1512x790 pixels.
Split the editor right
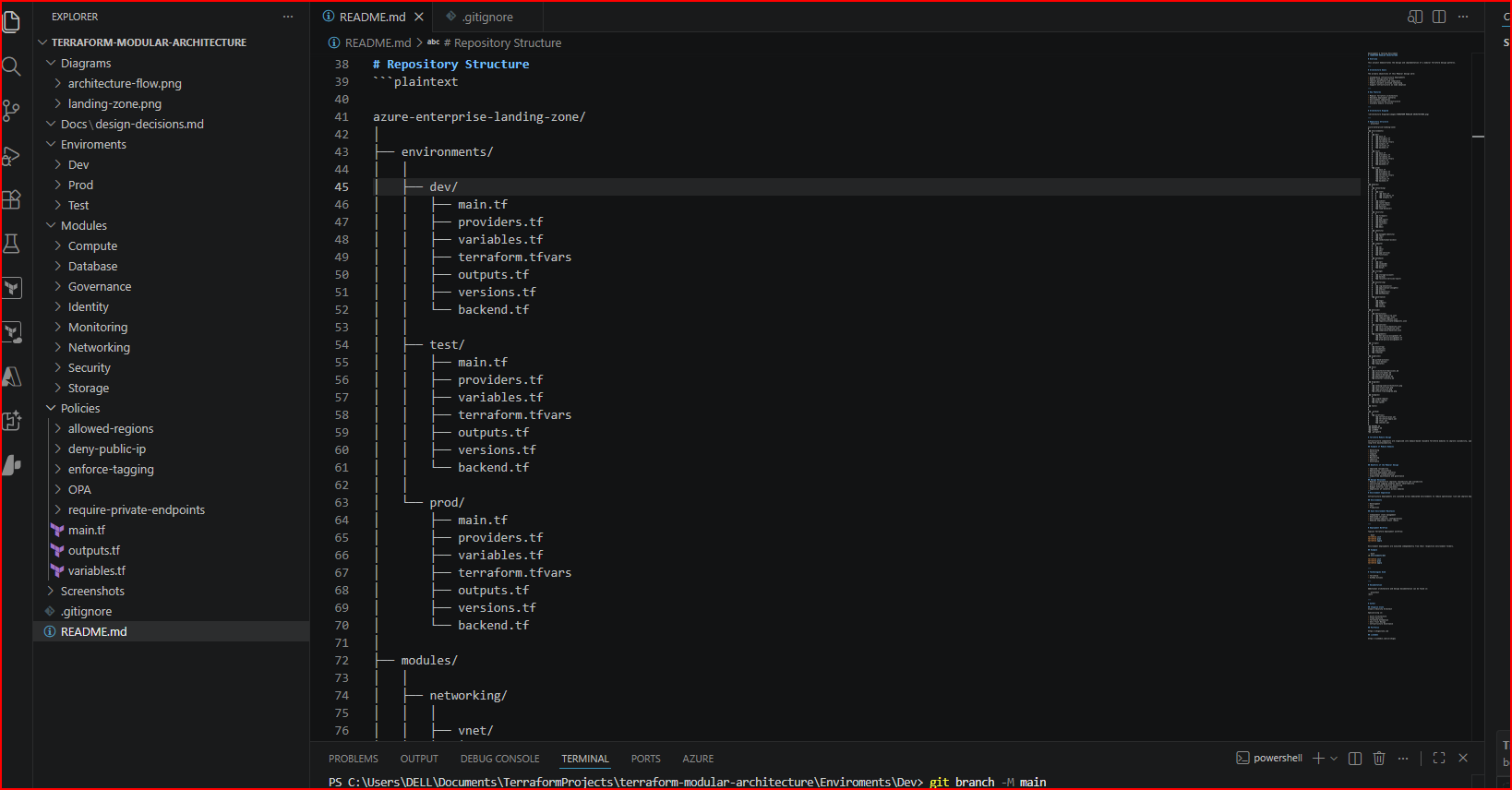click(1439, 17)
